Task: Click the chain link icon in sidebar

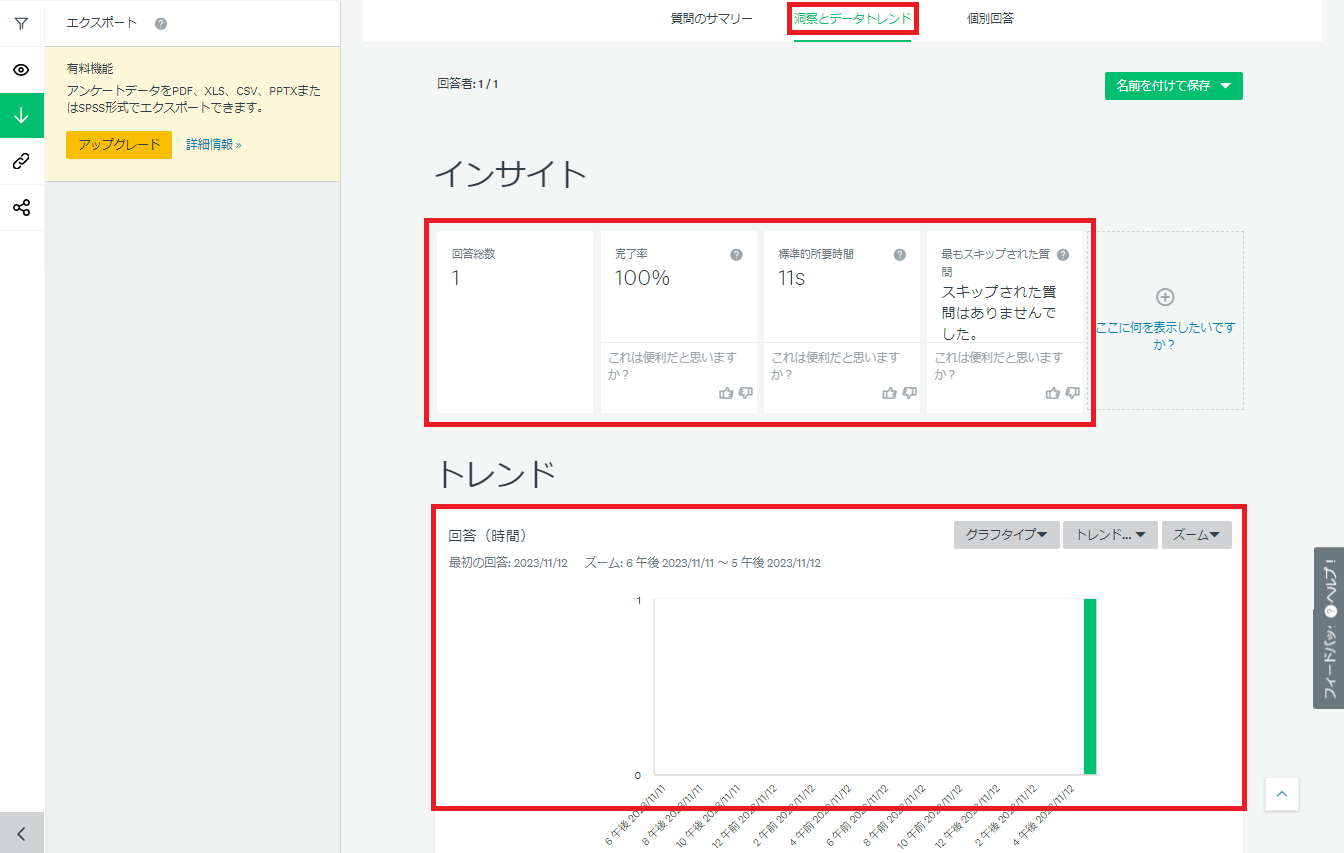Action: tap(21, 161)
